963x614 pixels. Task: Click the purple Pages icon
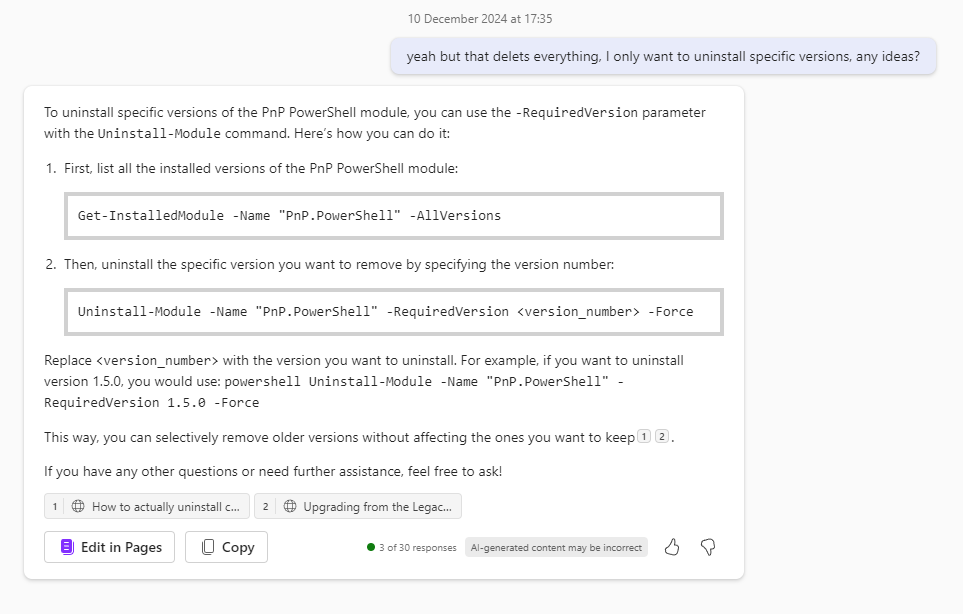pyautogui.click(x=68, y=547)
